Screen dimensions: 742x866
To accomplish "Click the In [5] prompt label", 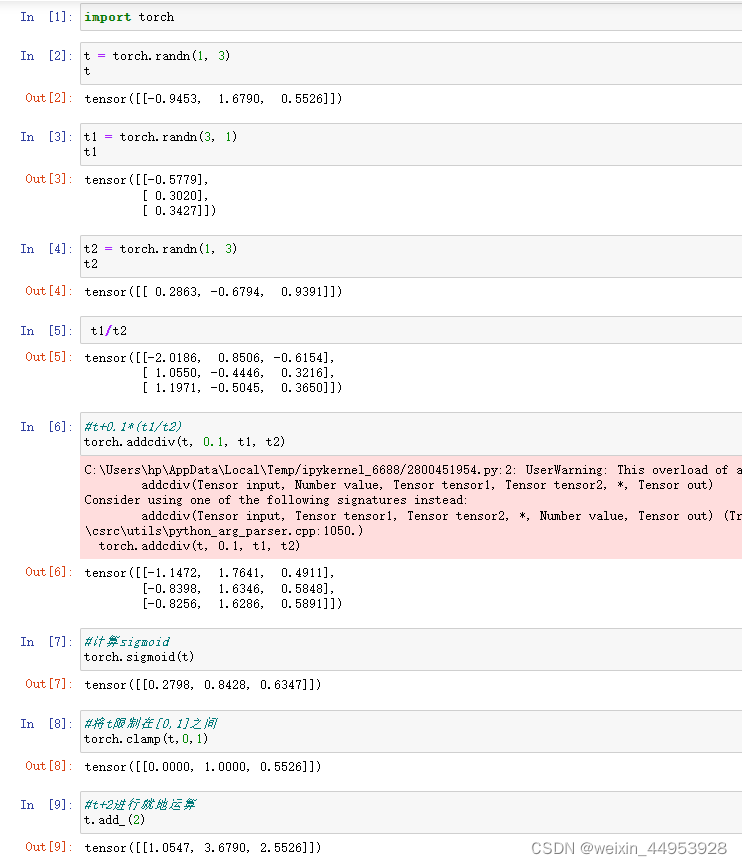I will (x=46, y=331).
